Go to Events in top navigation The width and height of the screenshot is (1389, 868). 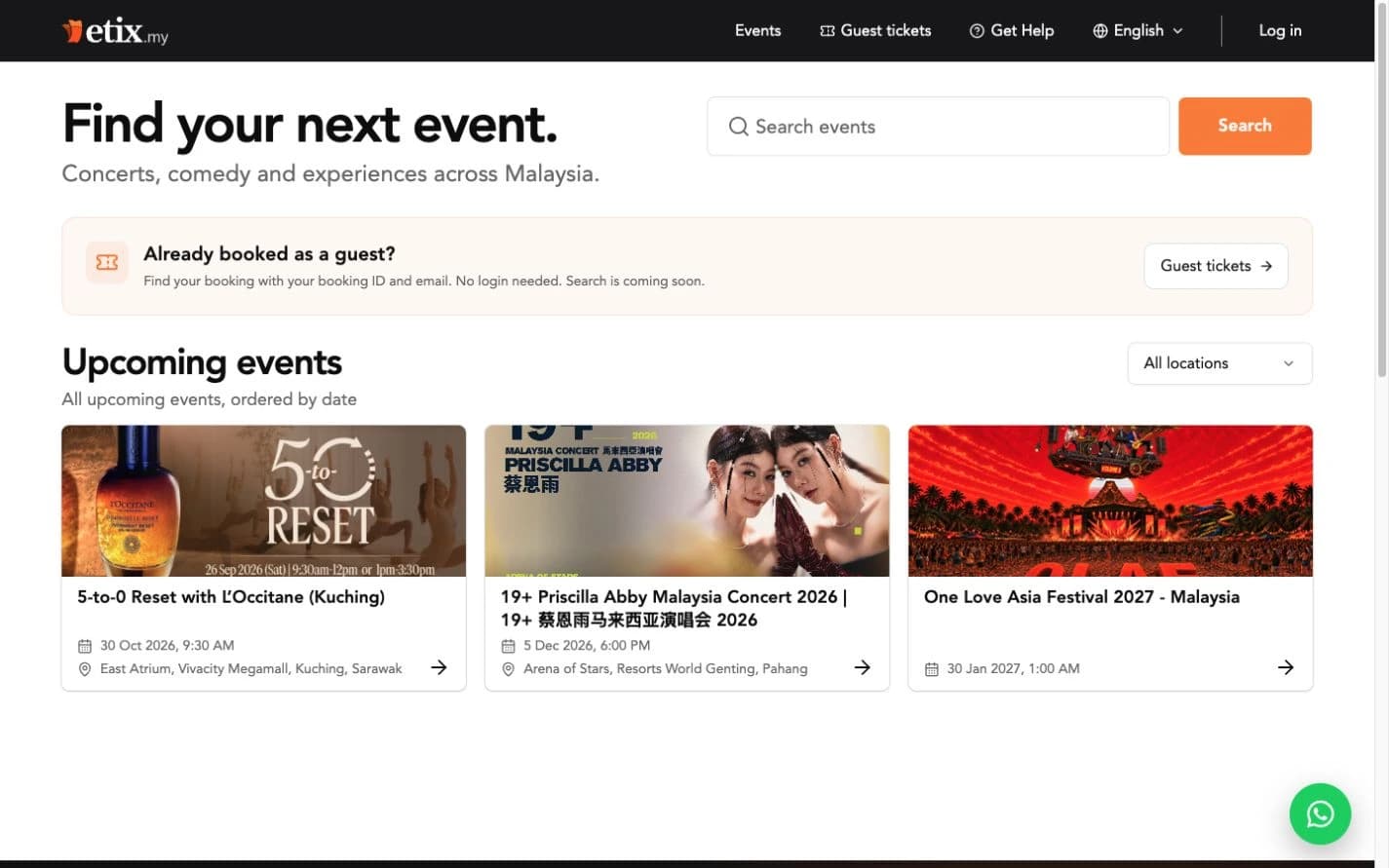(x=757, y=30)
